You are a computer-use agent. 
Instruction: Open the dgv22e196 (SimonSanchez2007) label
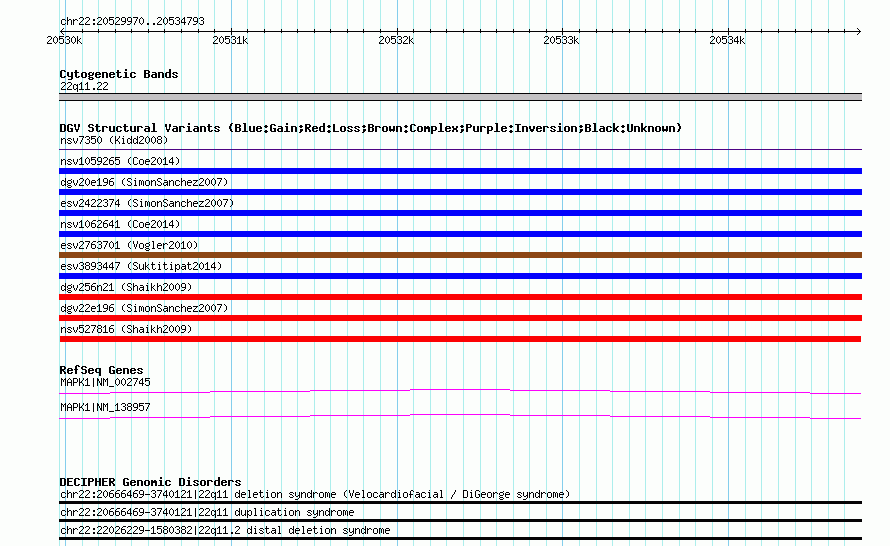coord(144,308)
